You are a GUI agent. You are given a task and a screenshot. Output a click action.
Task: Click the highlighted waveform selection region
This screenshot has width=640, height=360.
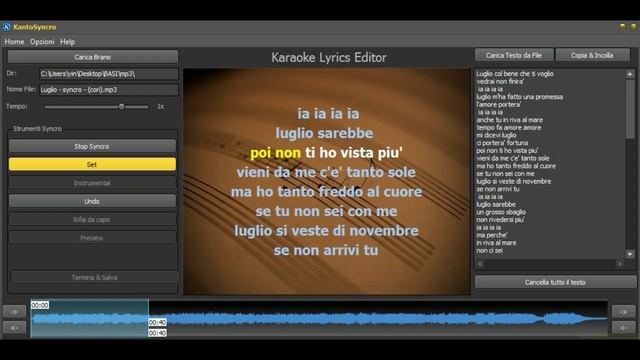coord(90,318)
